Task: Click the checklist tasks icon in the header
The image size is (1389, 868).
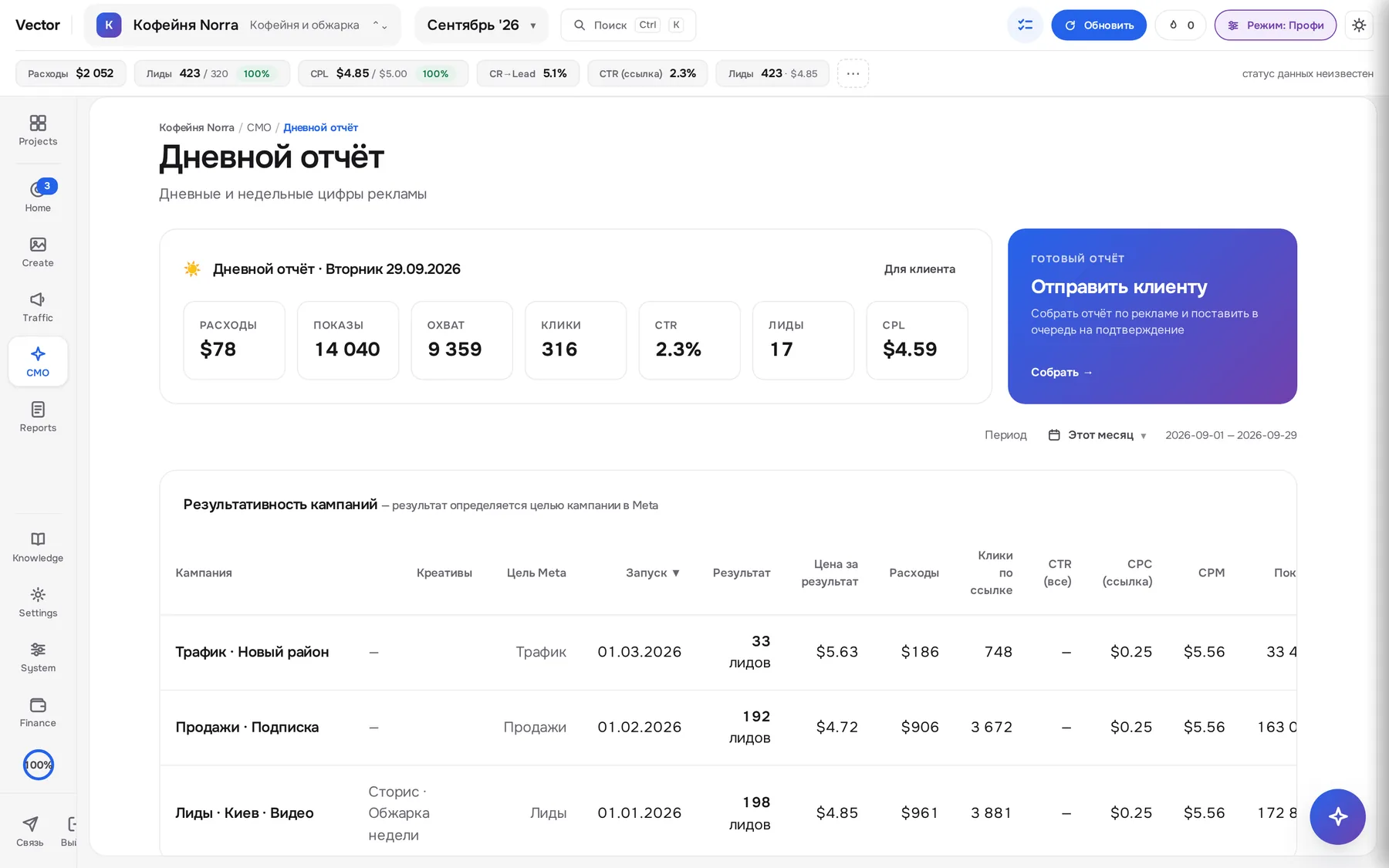Action: [x=1025, y=25]
